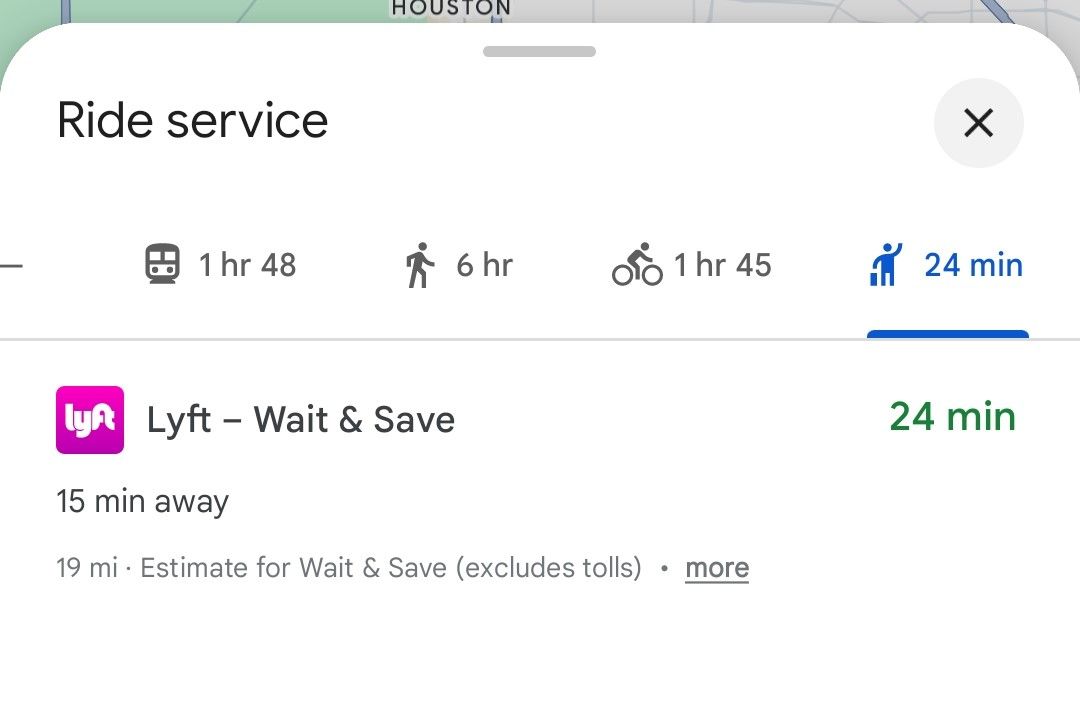Tap the sheet drag handle bar
The image size is (1080, 702).
(x=539, y=51)
